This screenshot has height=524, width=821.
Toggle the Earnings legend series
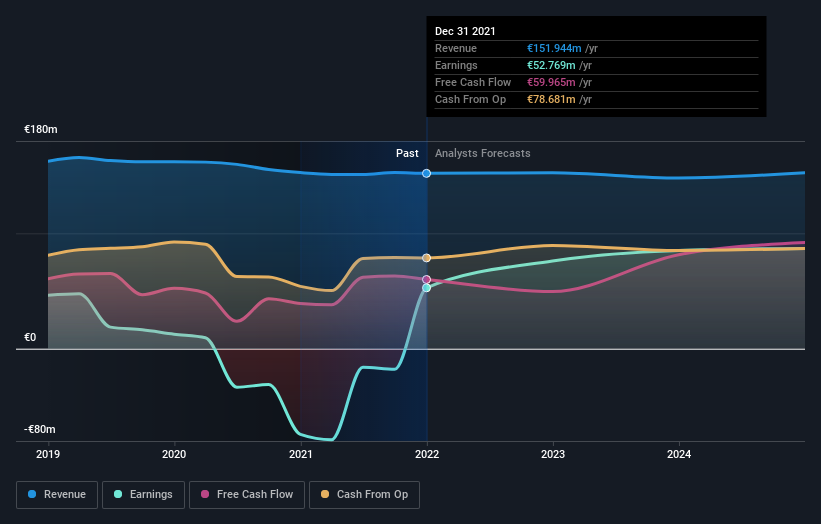[x=143, y=495]
